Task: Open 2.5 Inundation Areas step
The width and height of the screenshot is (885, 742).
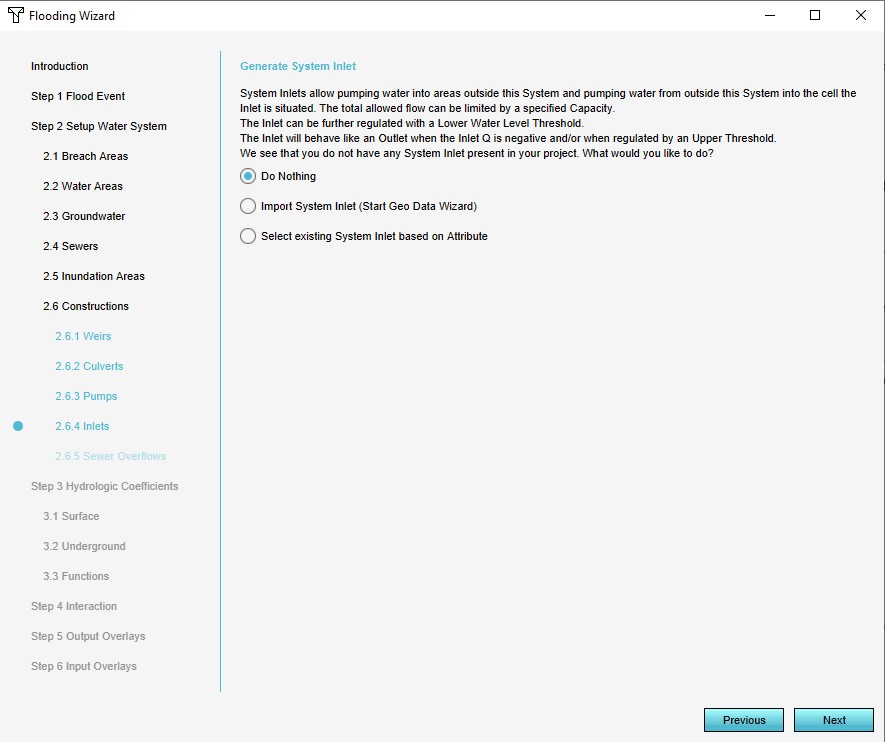Action: [x=93, y=276]
